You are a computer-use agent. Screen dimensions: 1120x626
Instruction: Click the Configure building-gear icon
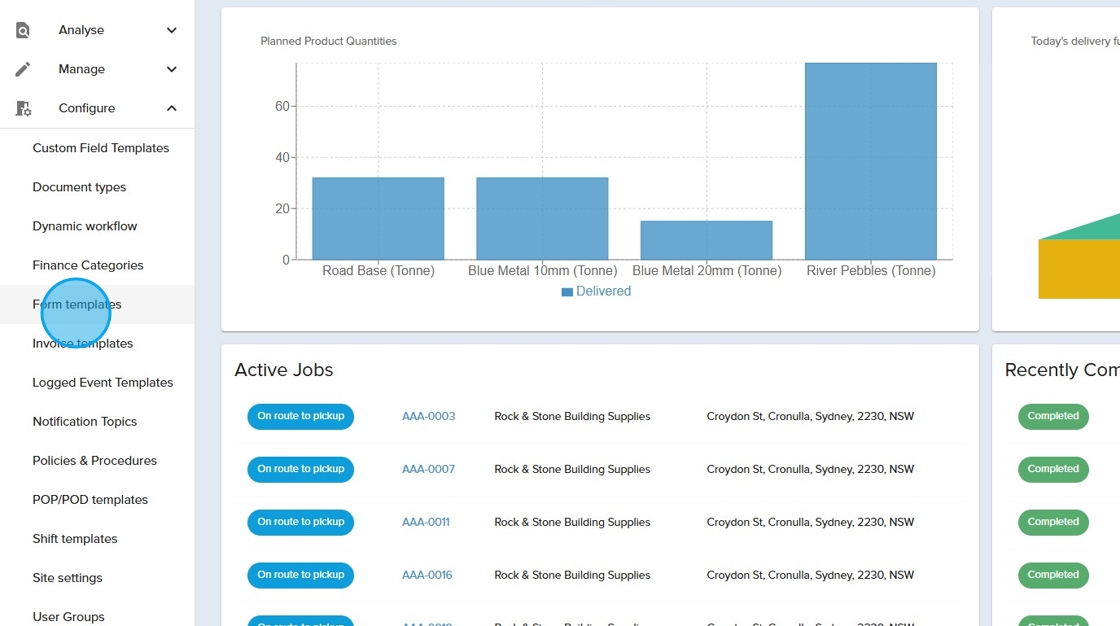pyautogui.click(x=23, y=108)
